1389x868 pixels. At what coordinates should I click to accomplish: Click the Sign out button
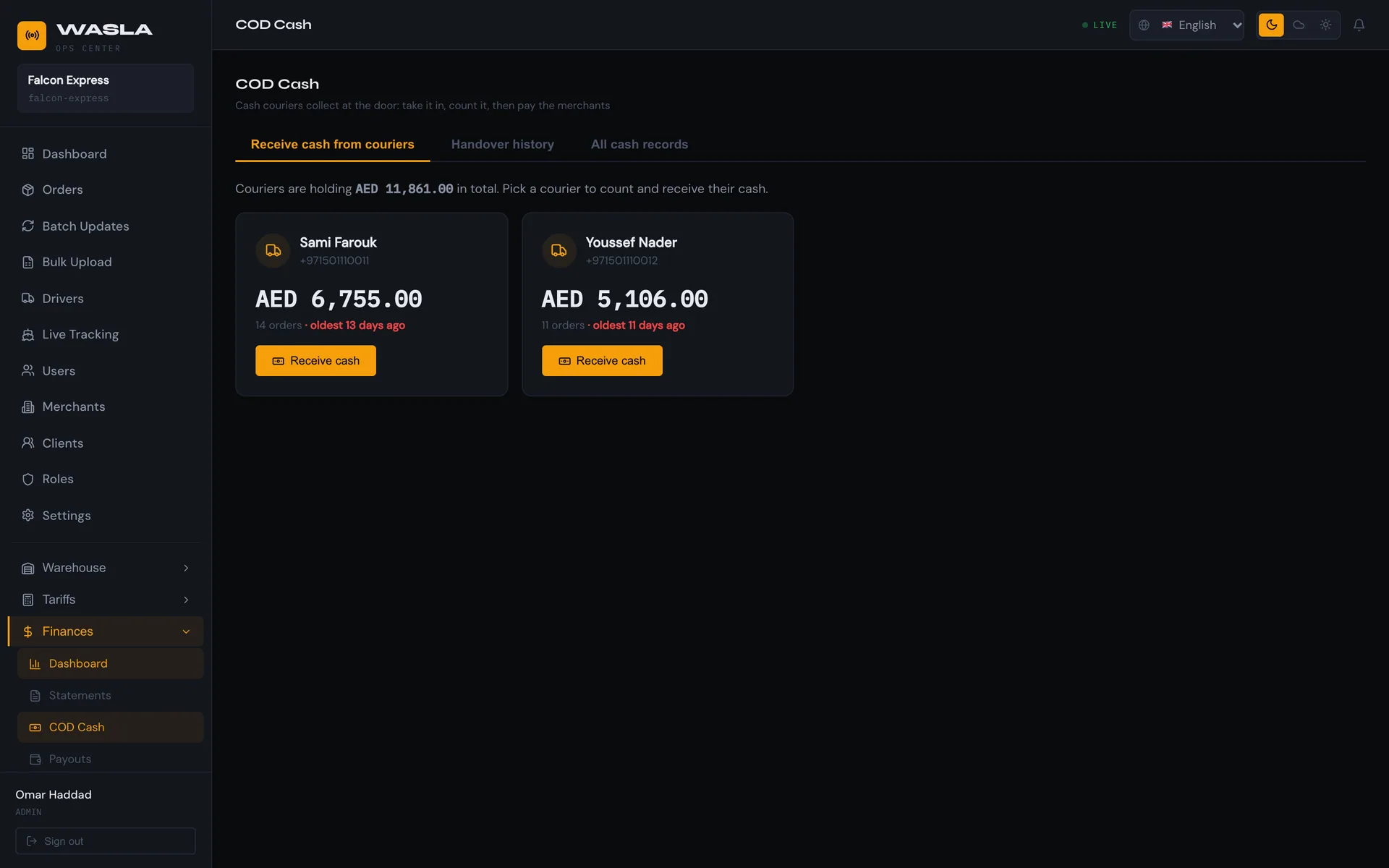coord(106,841)
